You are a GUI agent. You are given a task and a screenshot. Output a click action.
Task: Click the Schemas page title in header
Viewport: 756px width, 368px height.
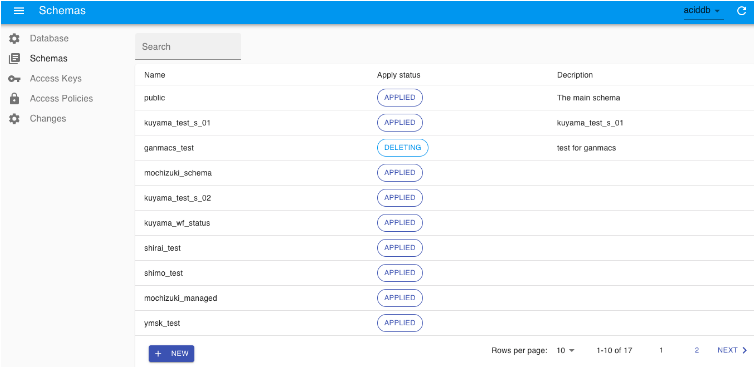tap(62, 11)
